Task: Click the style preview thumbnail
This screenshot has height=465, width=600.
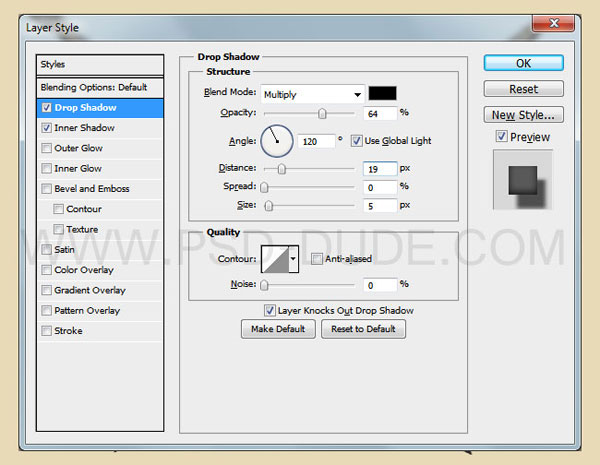Action: 522,180
